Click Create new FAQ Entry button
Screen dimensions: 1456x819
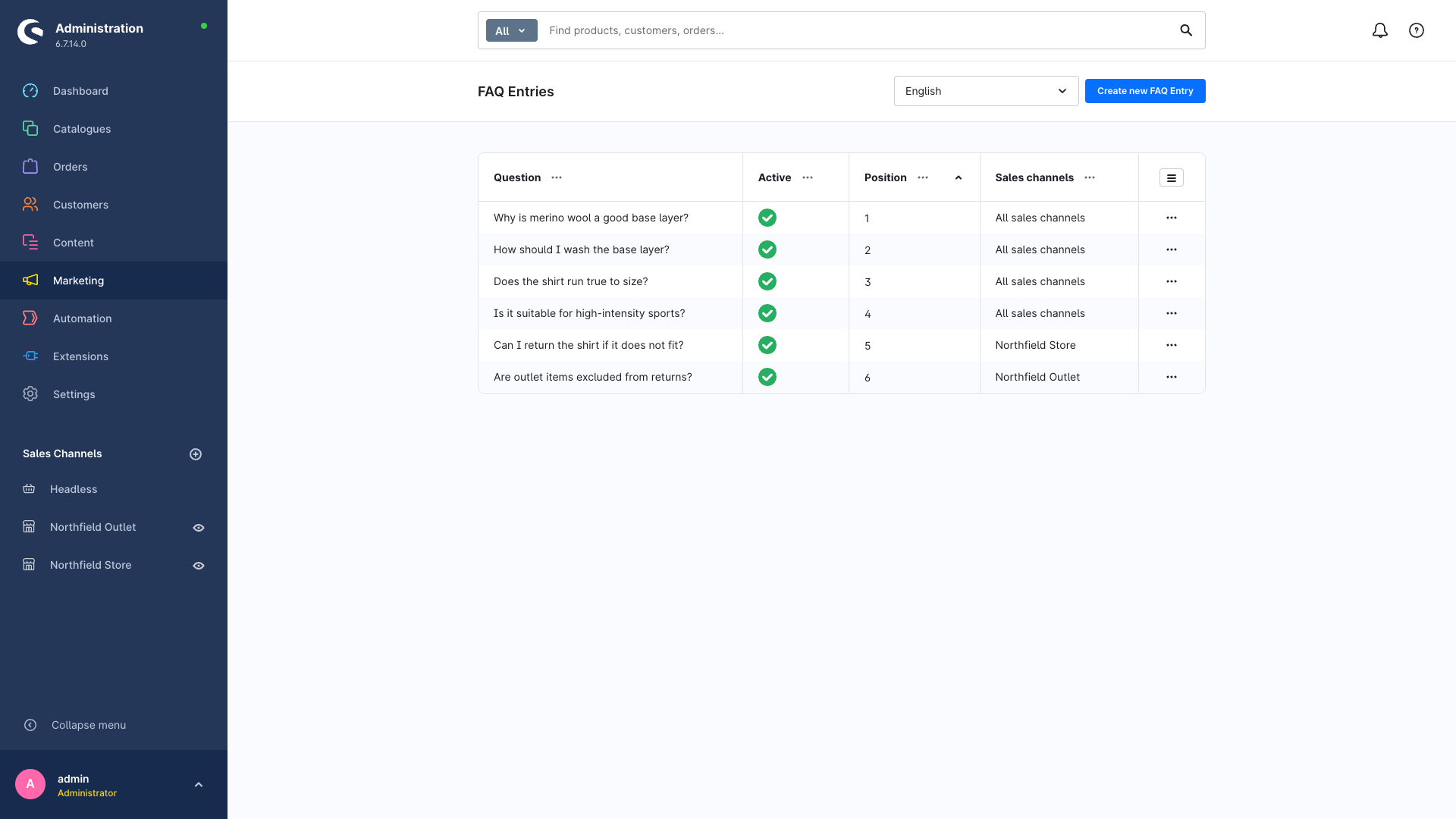1145,91
